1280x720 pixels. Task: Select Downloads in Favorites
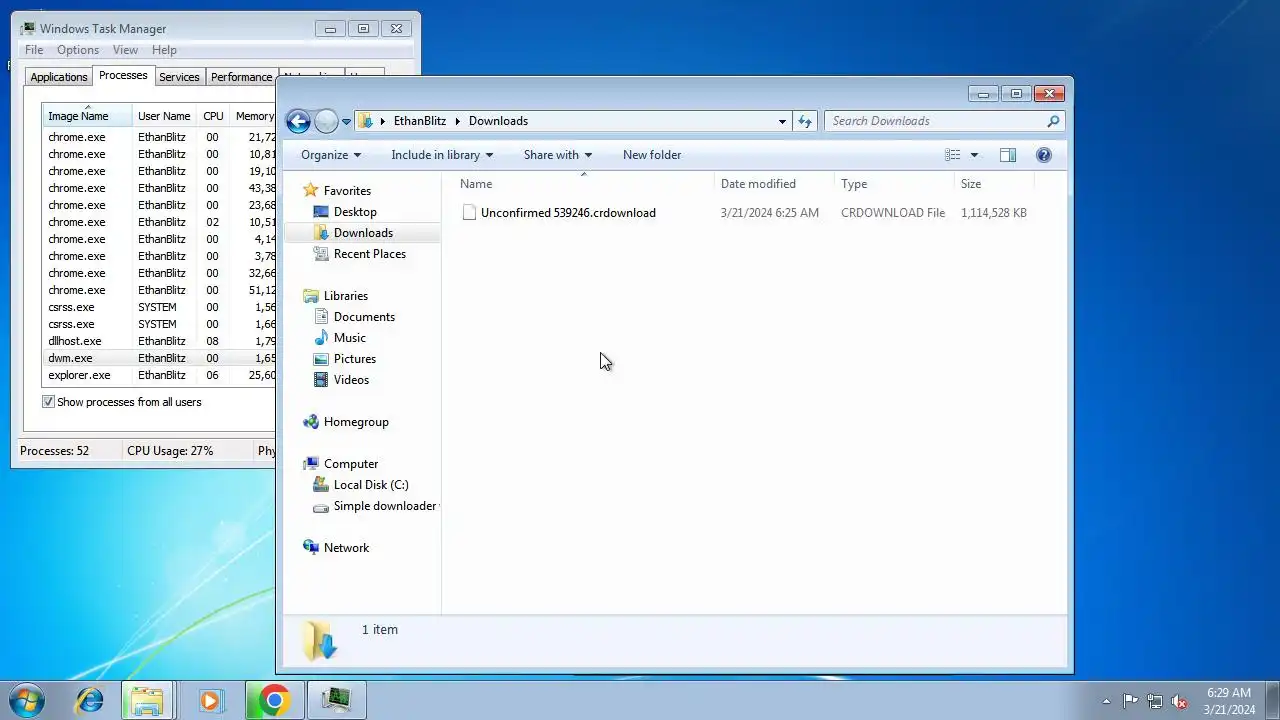(363, 233)
